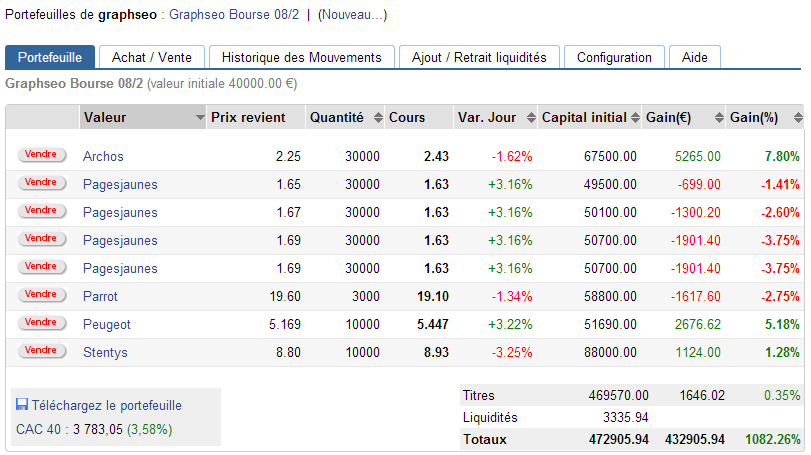
Task: Sort table by Quantité column arrows
Action: click(377, 118)
